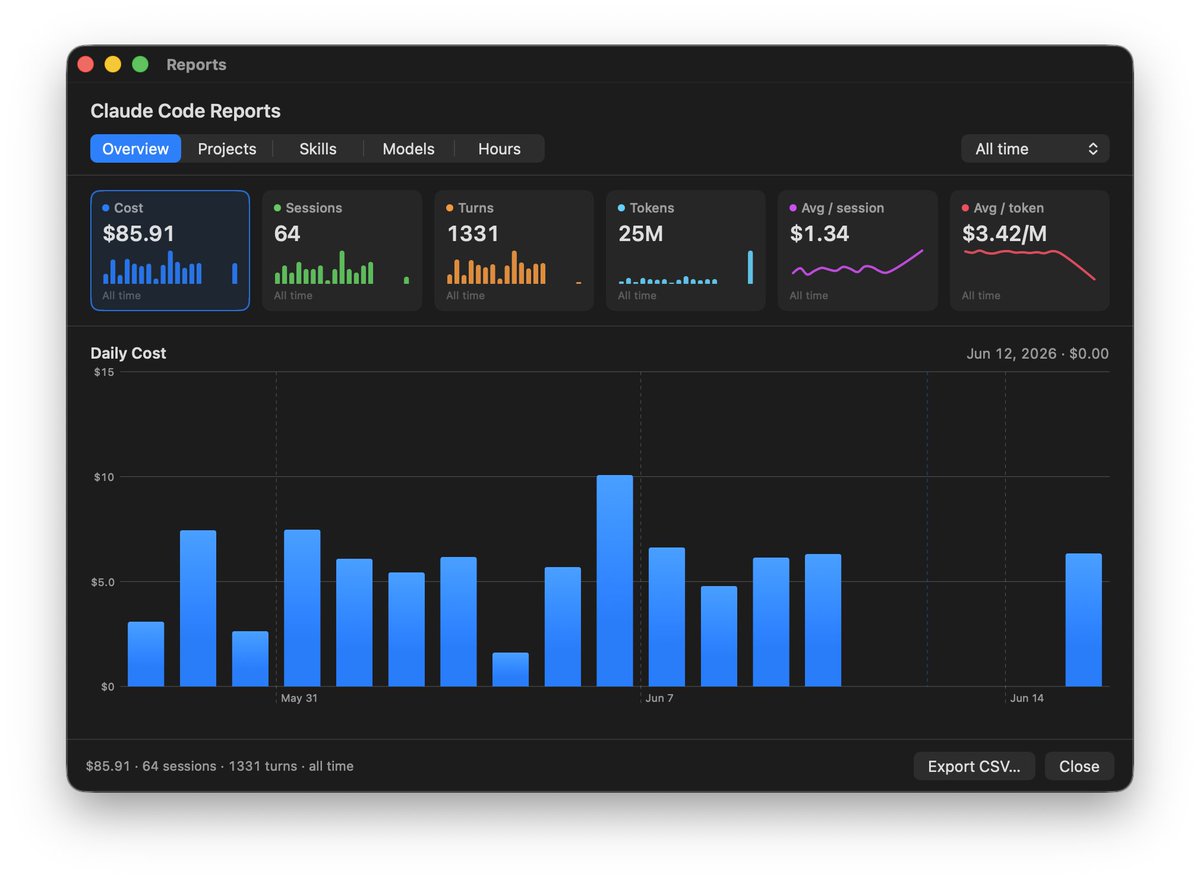Click the Export CSV... button

tap(974, 766)
